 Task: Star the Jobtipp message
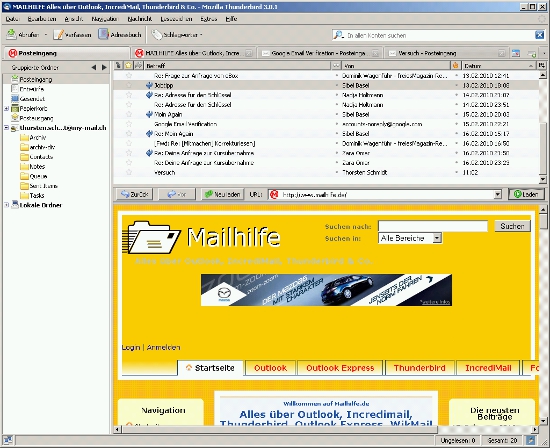[x=129, y=85]
